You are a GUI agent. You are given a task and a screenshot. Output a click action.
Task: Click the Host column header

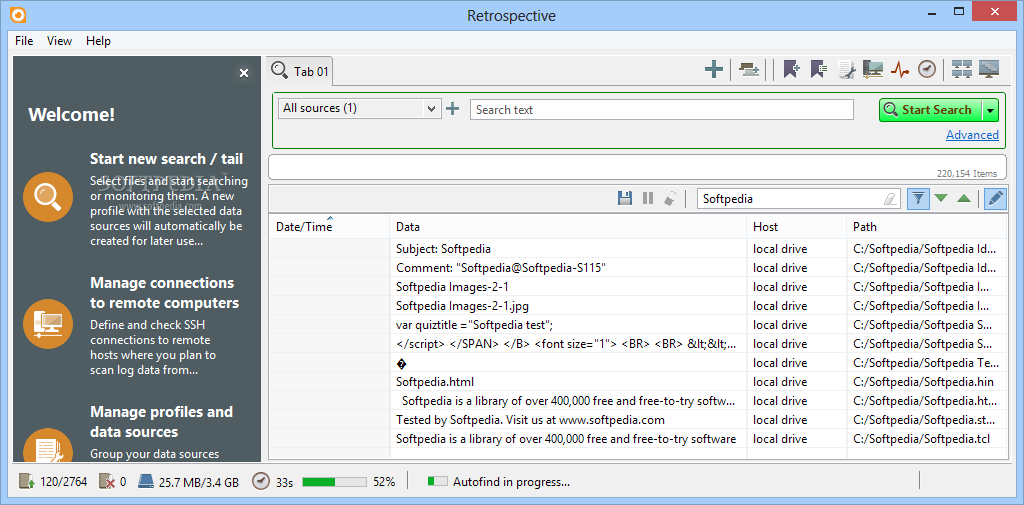pos(797,227)
